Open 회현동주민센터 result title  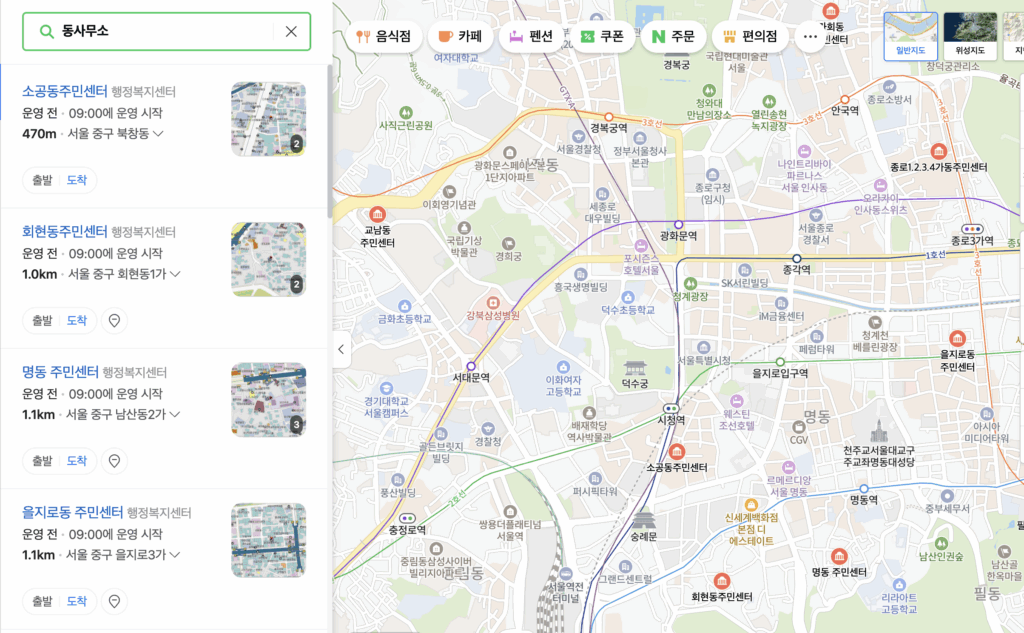coord(65,231)
